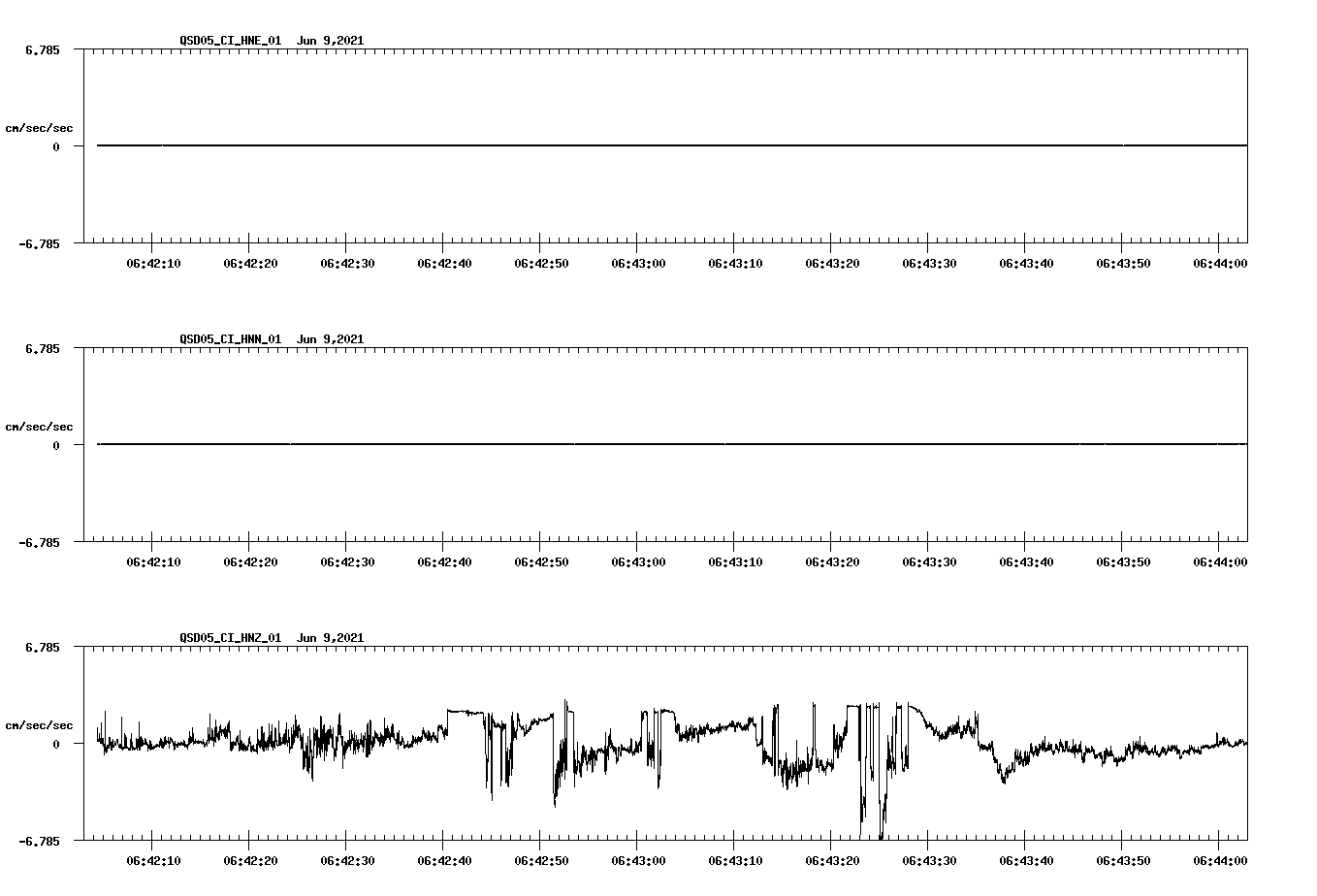Viewport: 1317px width, 896px height.
Task: Click the Jun 9,2021 date in HNE title
Action: click(x=331, y=41)
